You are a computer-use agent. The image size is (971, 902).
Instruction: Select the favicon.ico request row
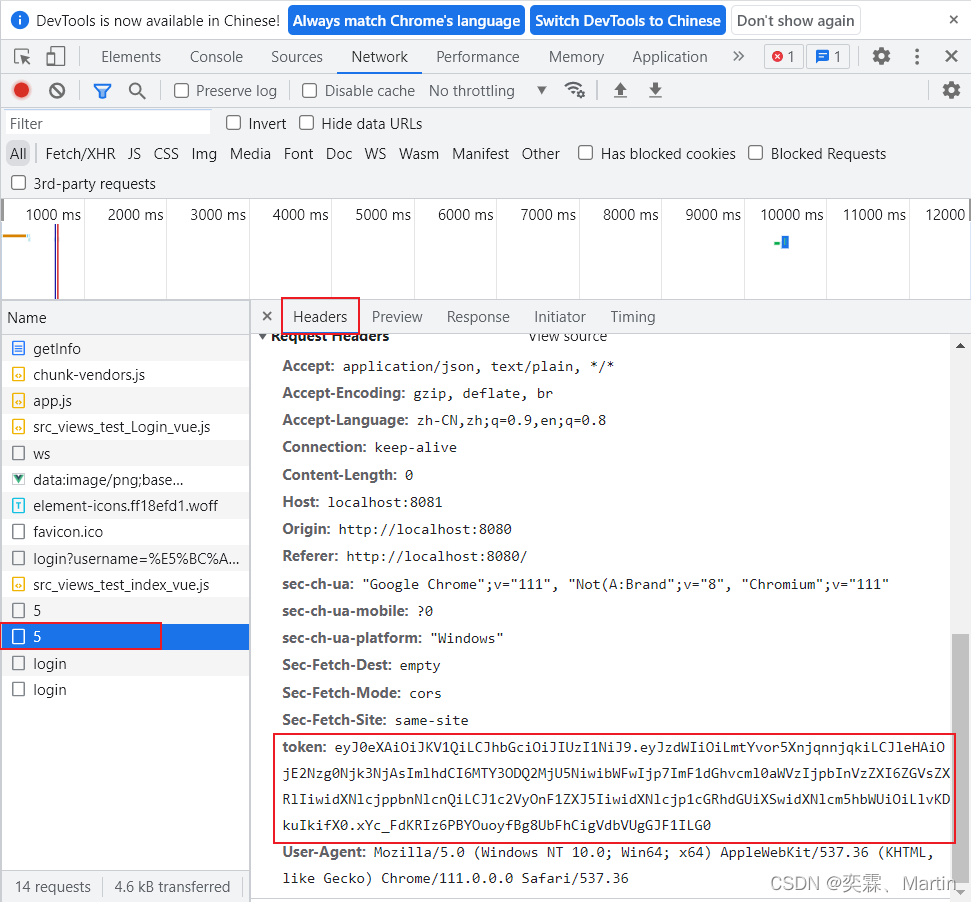click(125, 532)
